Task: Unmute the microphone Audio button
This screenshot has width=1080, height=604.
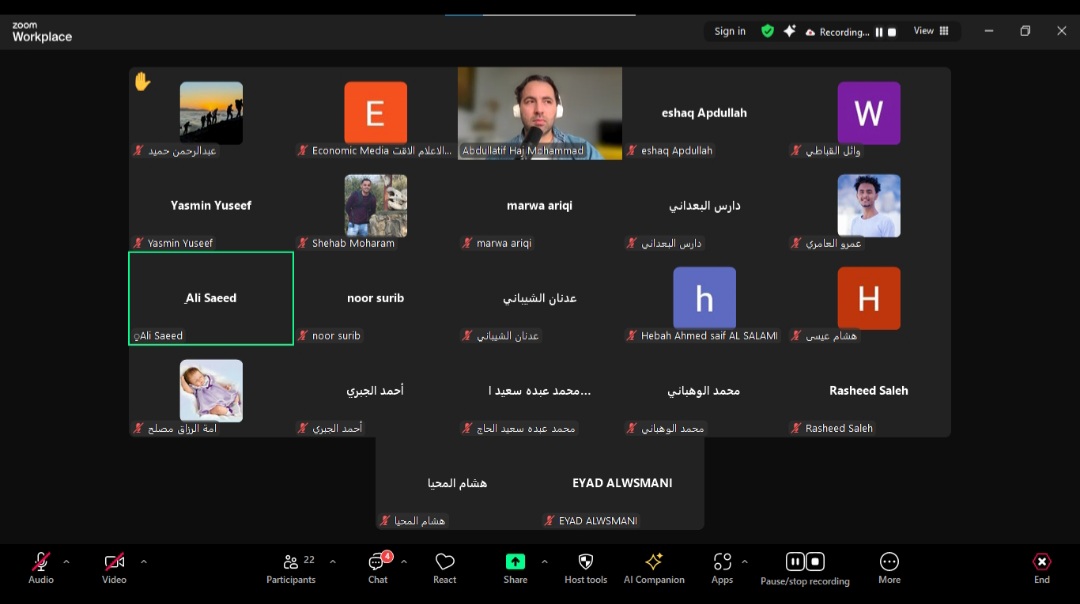Action: pyautogui.click(x=41, y=567)
